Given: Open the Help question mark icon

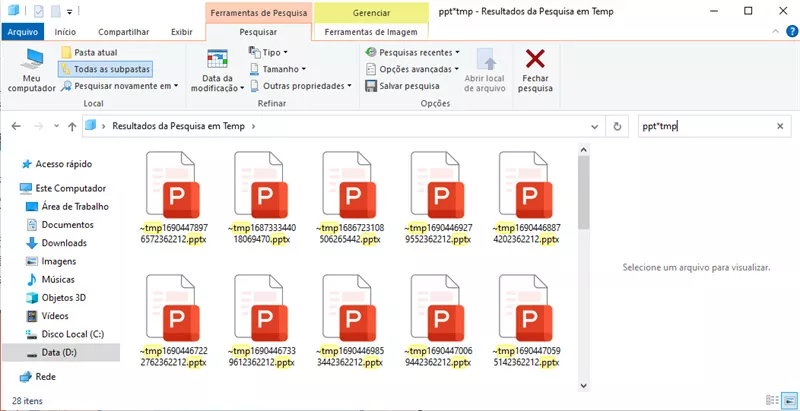Looking at the screenshot, I should coord(791,32).
